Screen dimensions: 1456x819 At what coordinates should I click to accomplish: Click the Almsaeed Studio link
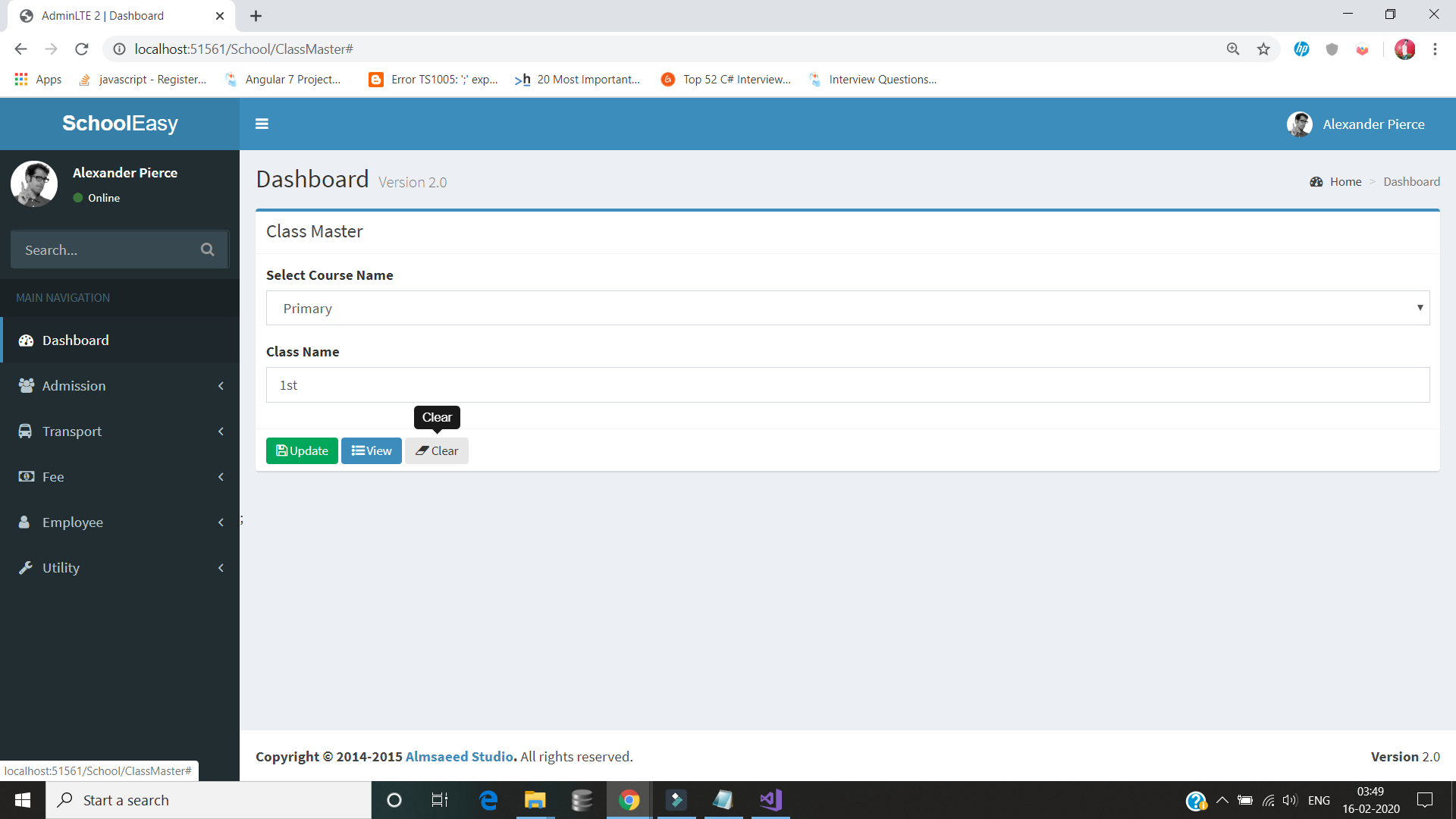click(459, 756)
